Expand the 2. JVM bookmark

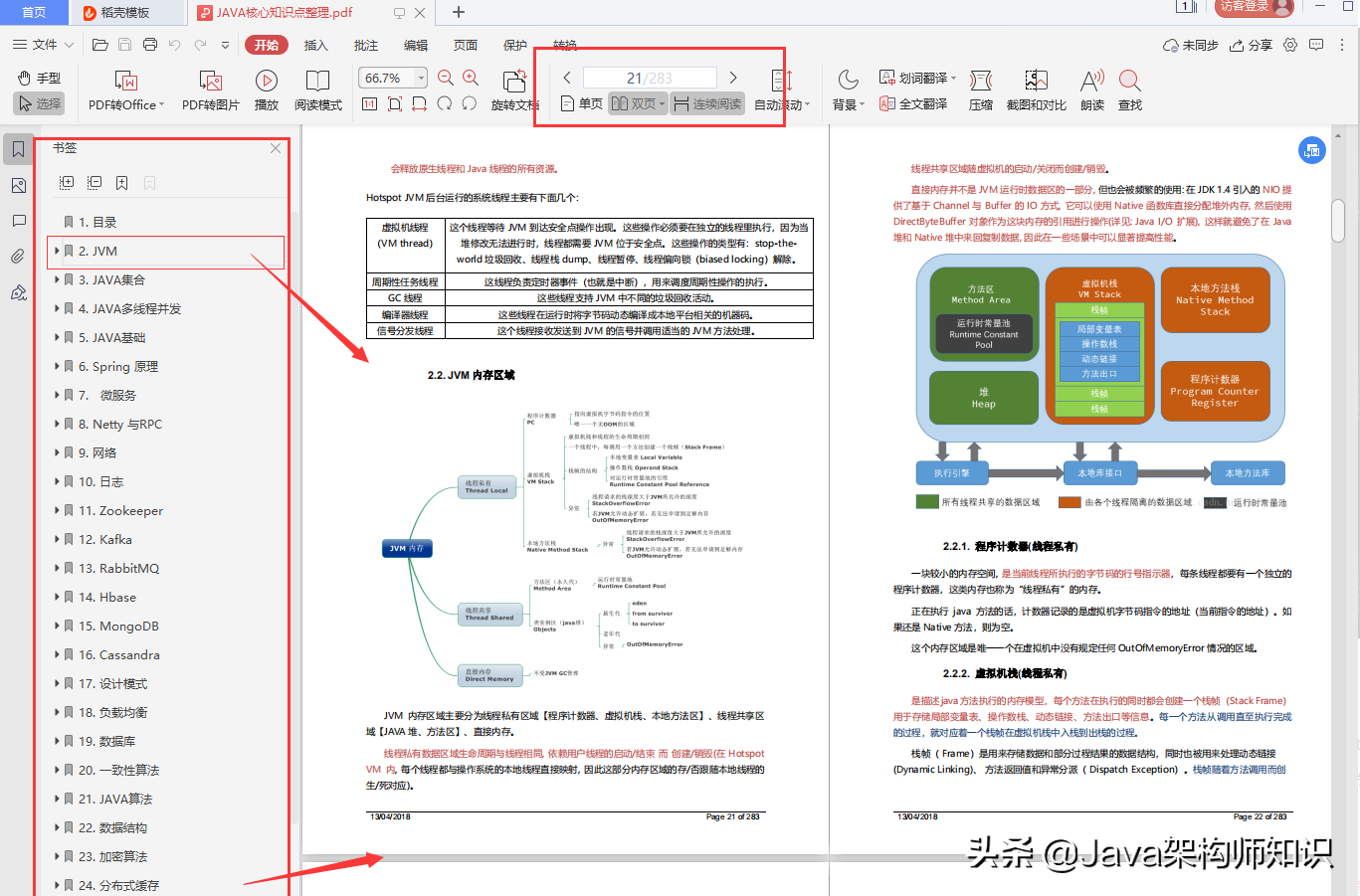coord(57,252)
